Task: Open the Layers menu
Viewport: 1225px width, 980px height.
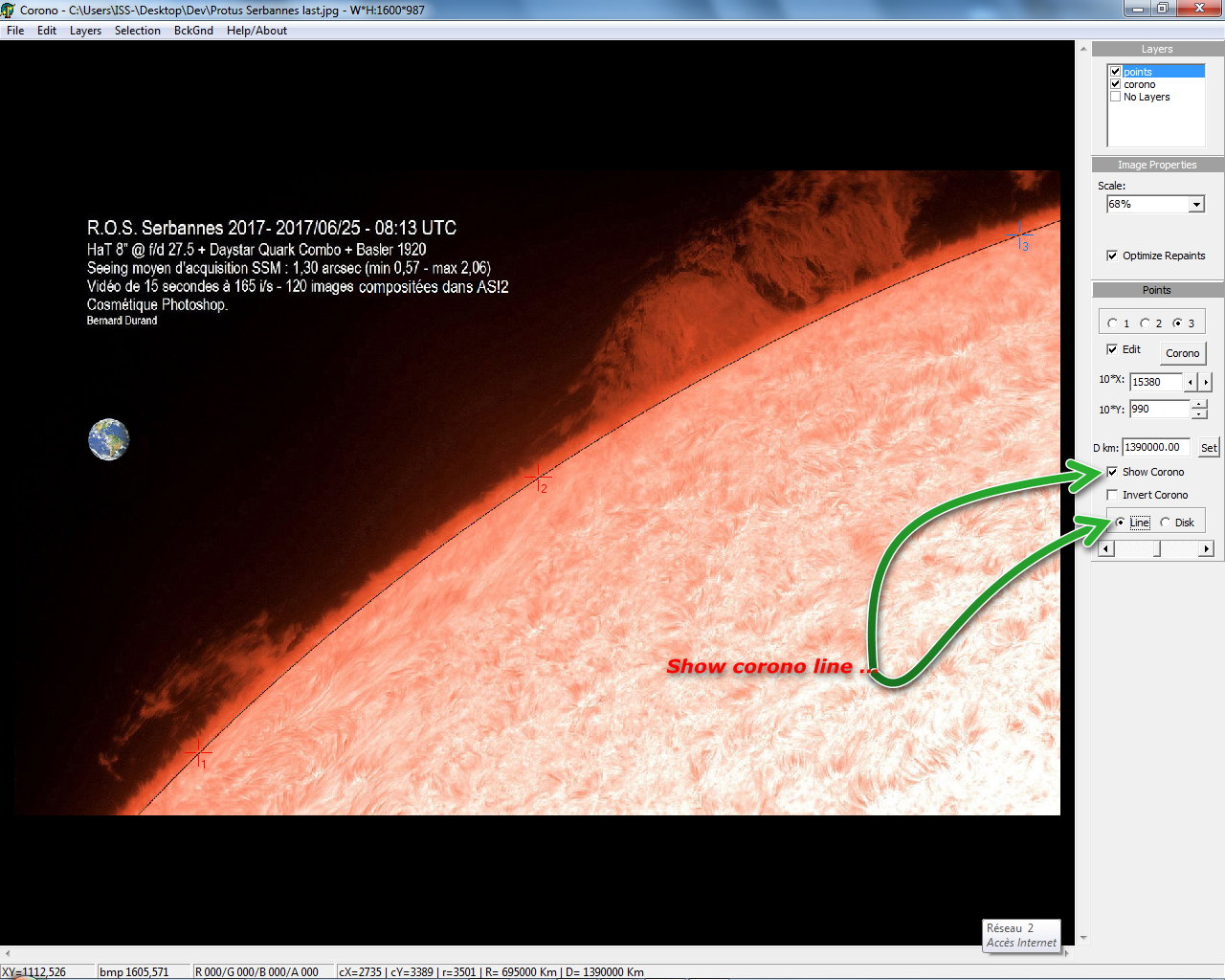Action: 85,31
